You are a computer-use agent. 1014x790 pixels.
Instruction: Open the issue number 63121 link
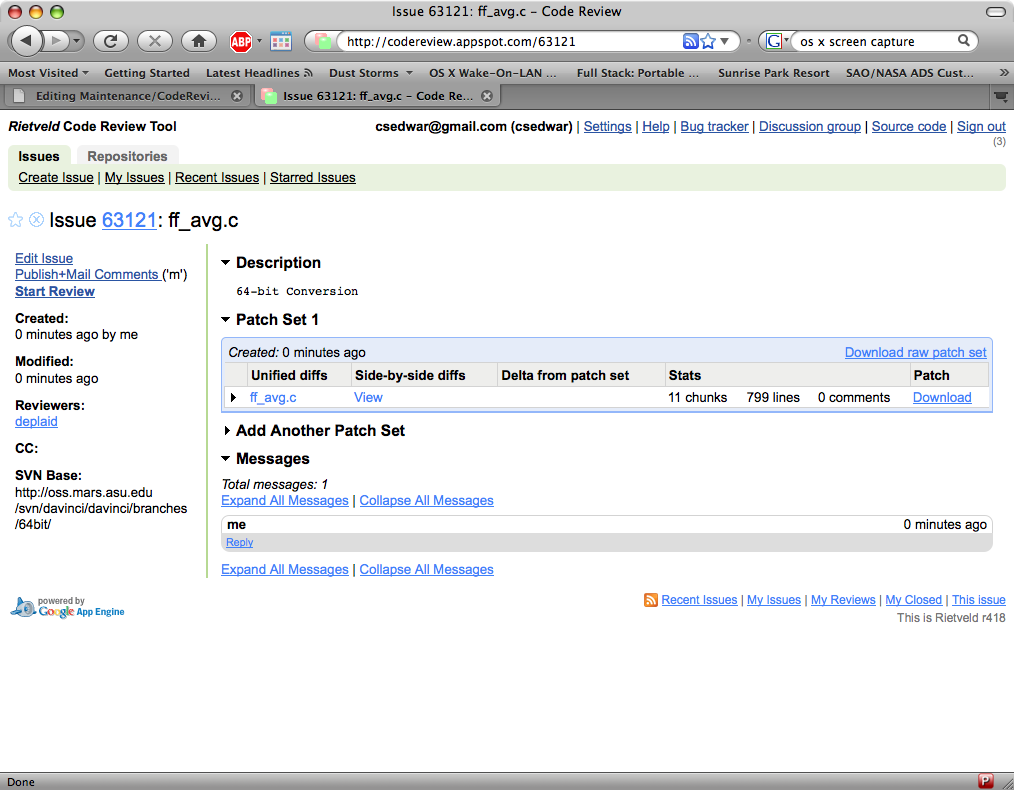[x=129, y=220]
